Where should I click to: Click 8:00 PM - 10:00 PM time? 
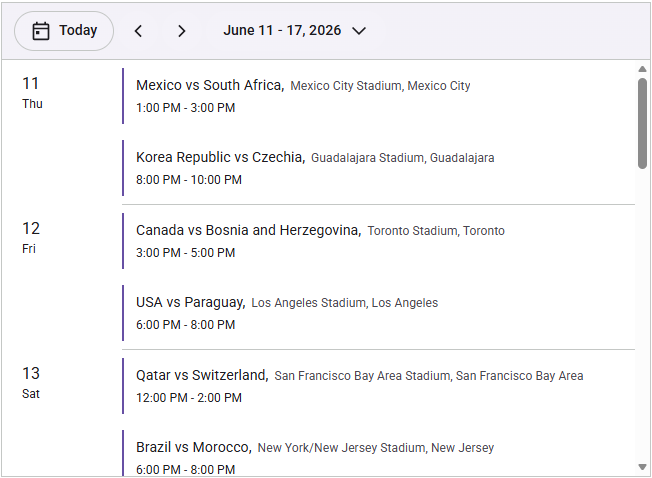pos(189,180)
